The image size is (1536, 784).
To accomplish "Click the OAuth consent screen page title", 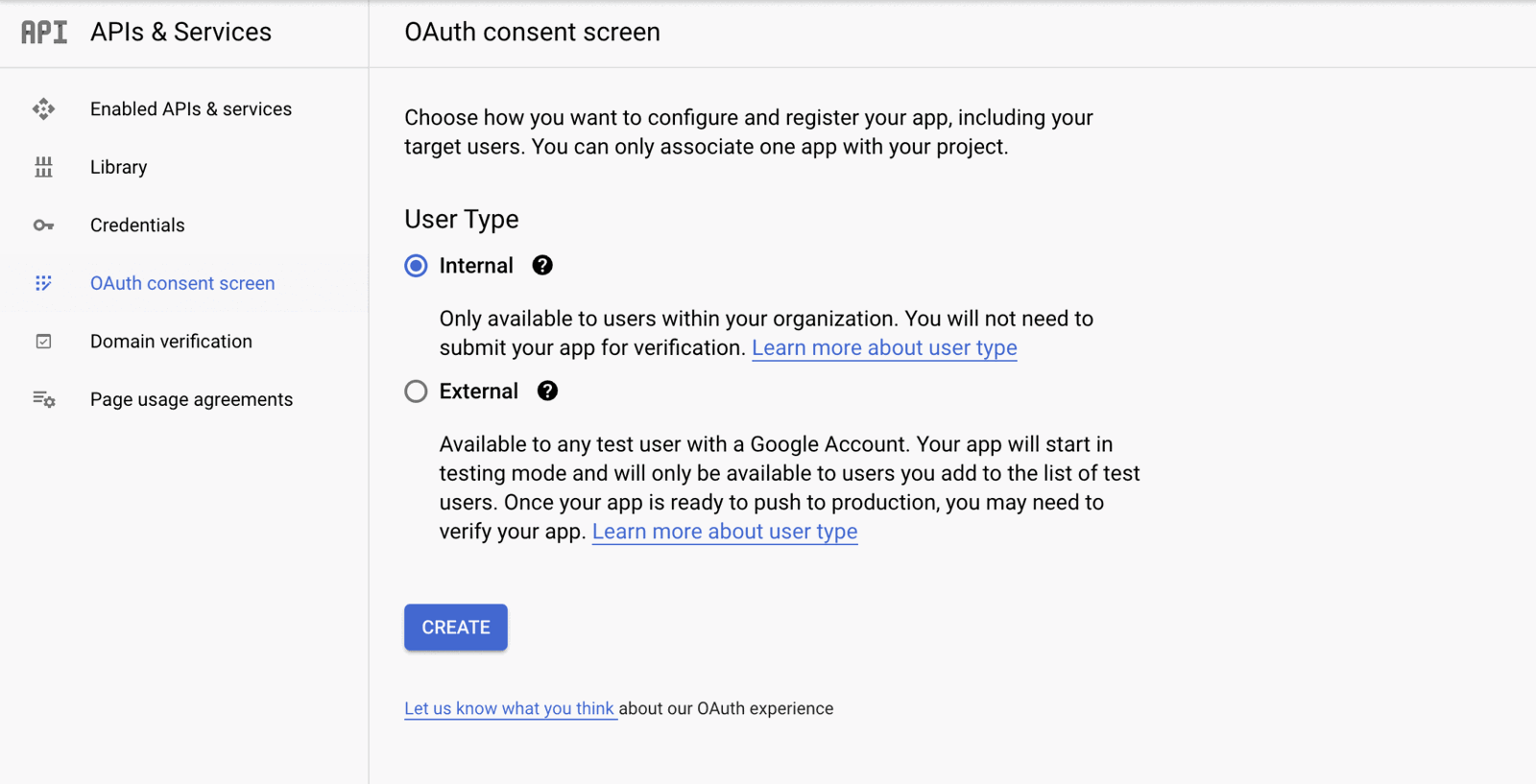I will [x=532, y=32].
